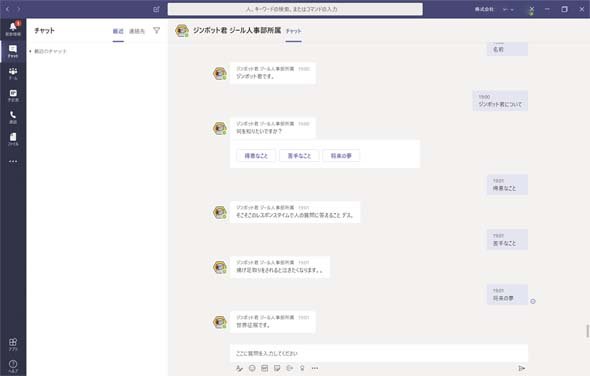Open the chat list filter funnel

pyautogui.click(x=157, y=30)
